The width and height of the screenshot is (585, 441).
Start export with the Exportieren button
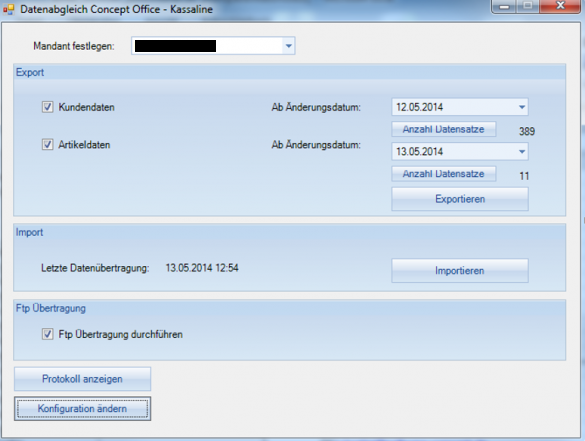(x=460, y=199)
